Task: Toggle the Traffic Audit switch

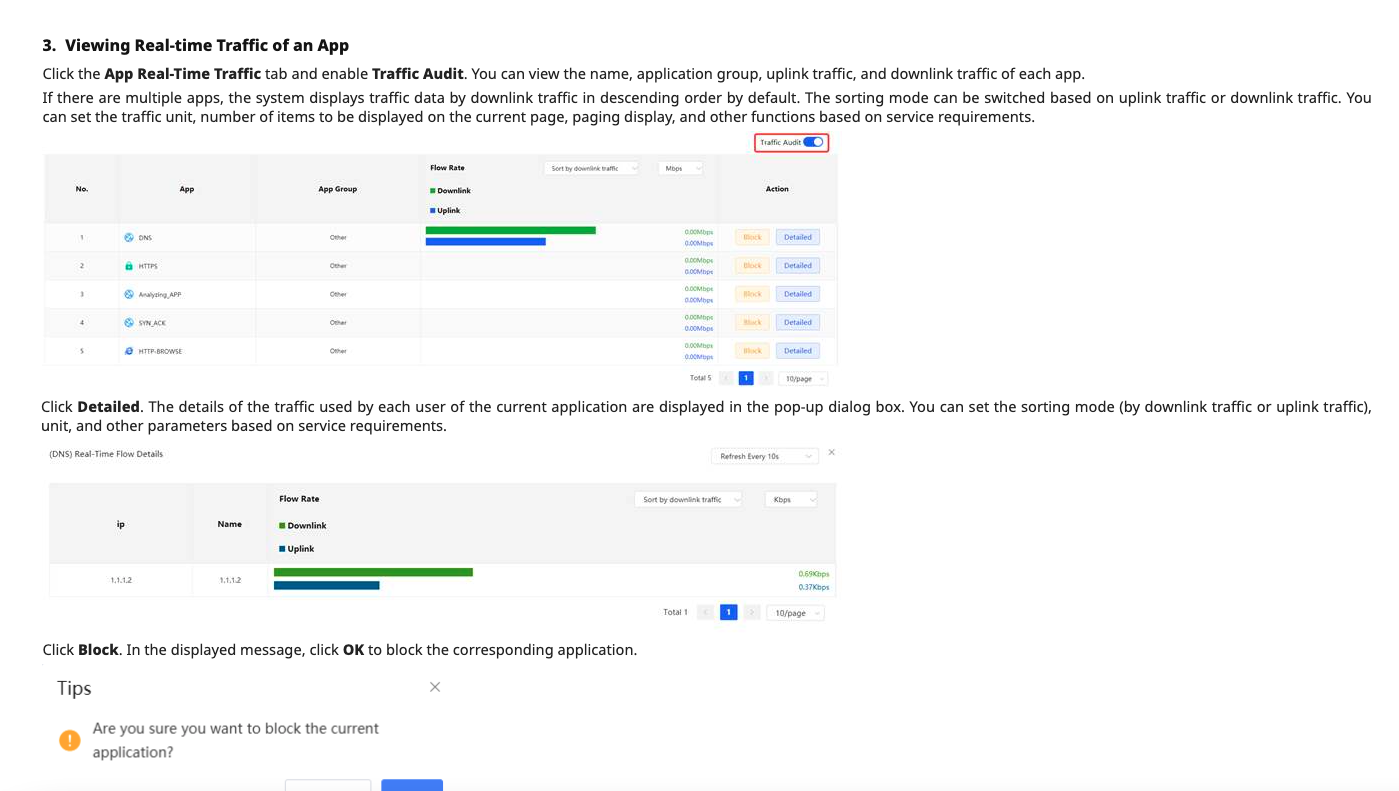Action: pos(813,142)
